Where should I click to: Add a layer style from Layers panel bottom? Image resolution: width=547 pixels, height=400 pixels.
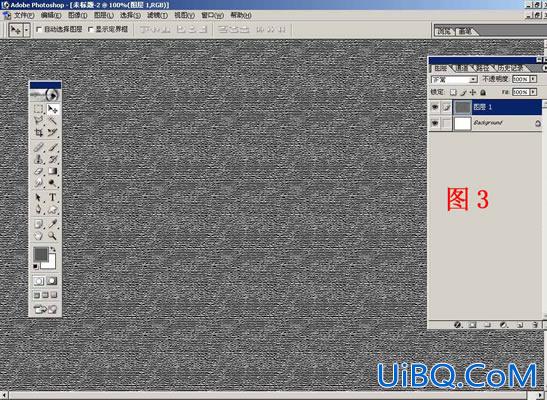[x=458, y=325]
